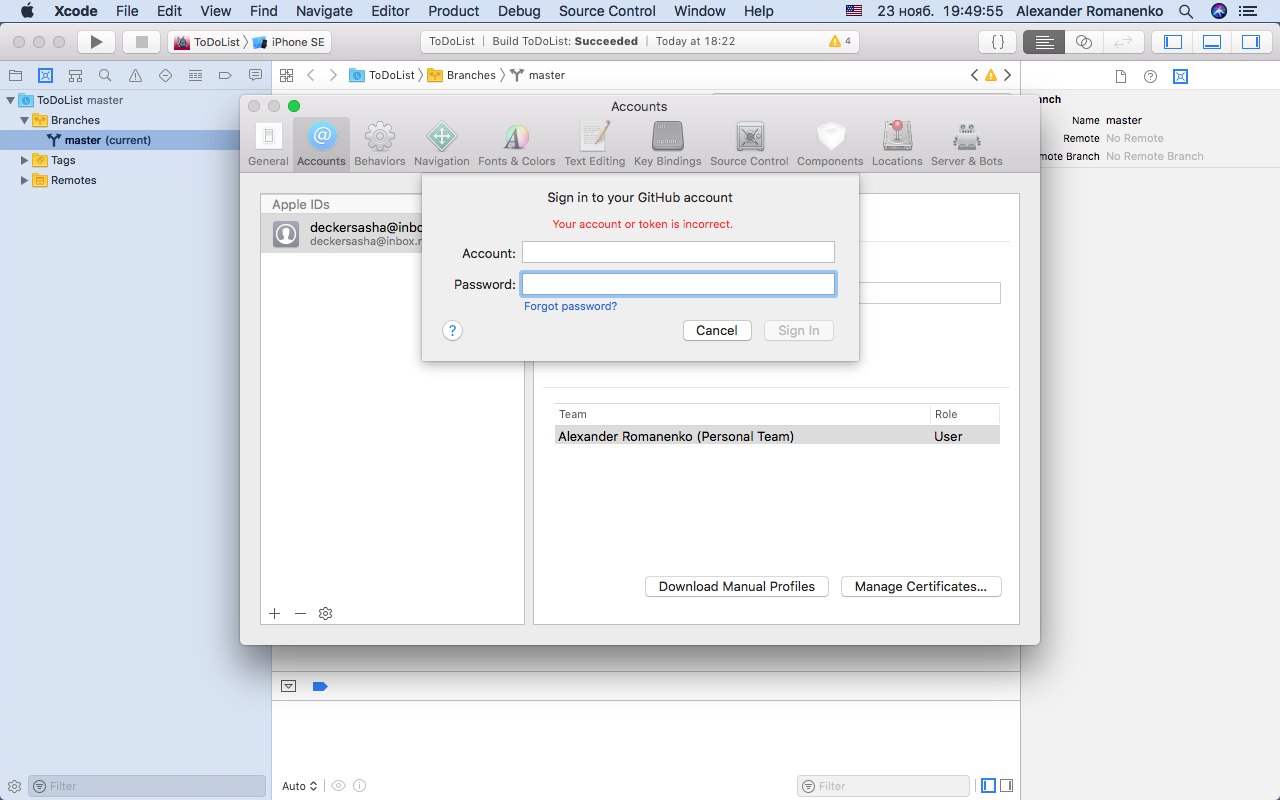The width and height of the screenshot is (1280, 800).
Task: Open the code snippet library braces button
Action: tap(997, 42)
